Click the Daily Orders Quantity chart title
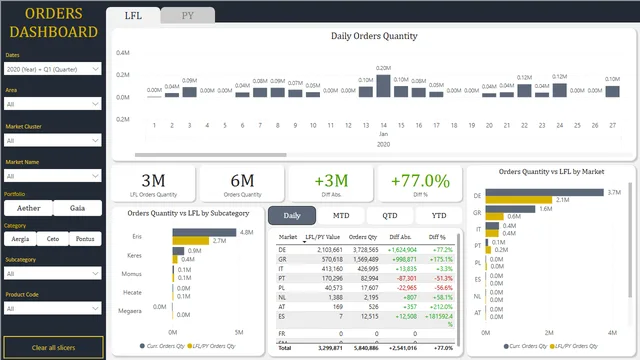Viewport: 640px width, 360px height. [374, 36]
